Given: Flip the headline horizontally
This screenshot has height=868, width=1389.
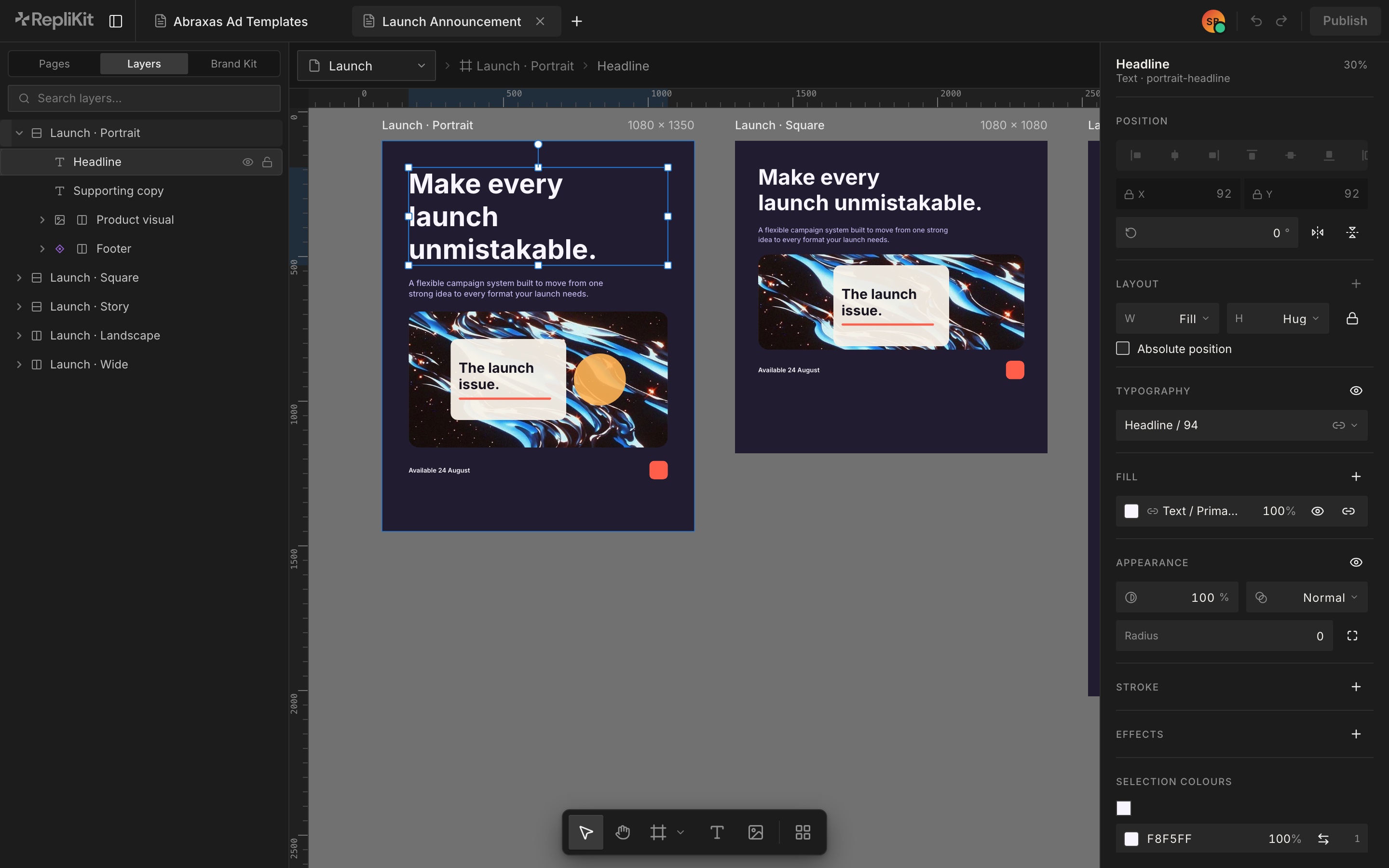Looking at the screenshot, I should 1317,232.
